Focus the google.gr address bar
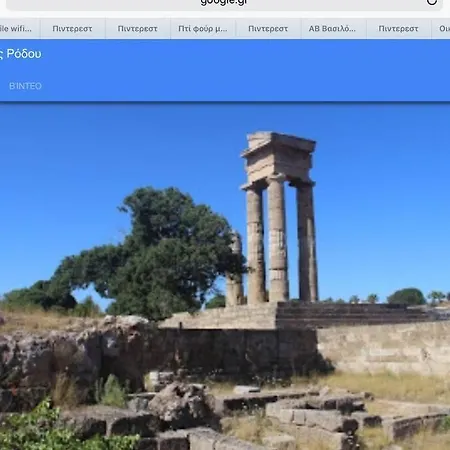 (224, 4)
